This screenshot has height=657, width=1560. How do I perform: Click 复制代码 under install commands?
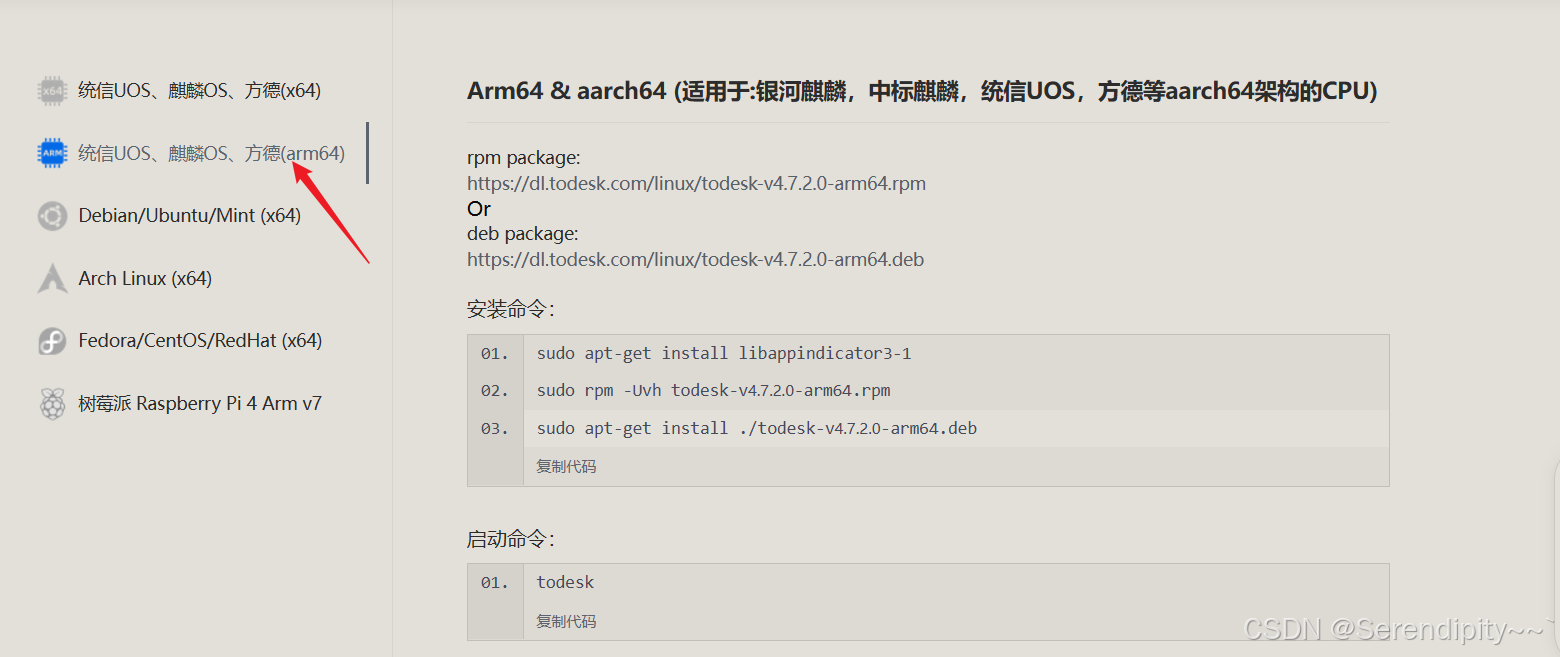[566, 466]
